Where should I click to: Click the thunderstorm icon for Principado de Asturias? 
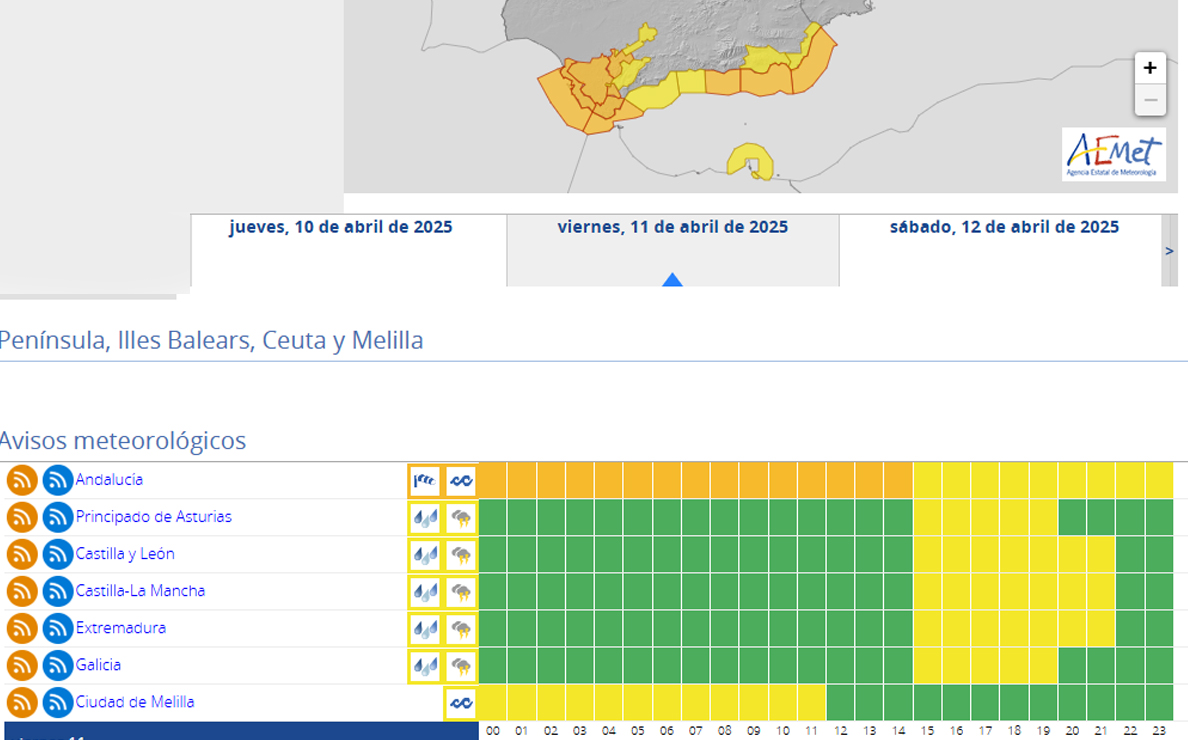click(461, 518)
